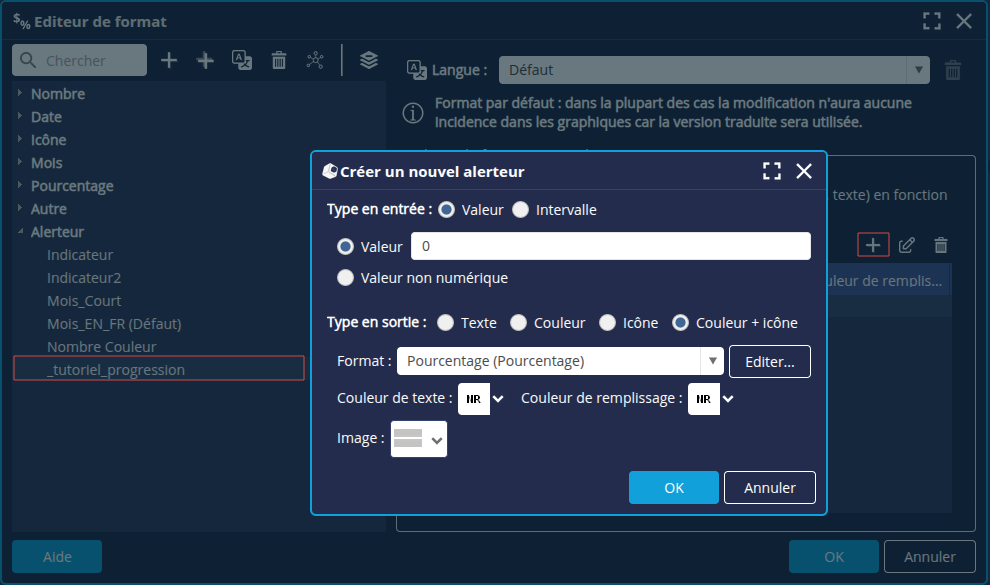Click the red-outlined plus icon to add a rule

873,245
